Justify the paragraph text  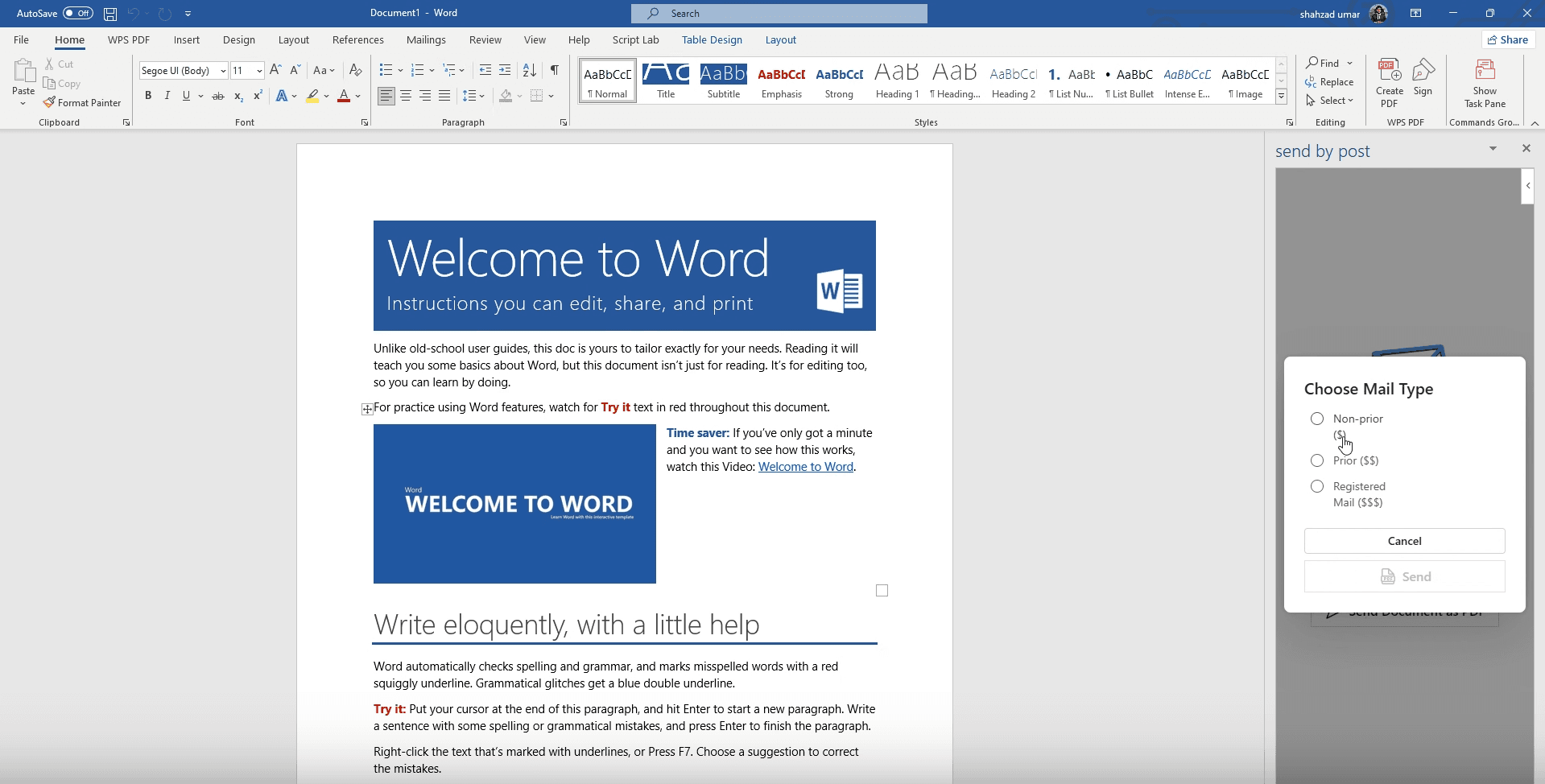[x=444, y=96]
